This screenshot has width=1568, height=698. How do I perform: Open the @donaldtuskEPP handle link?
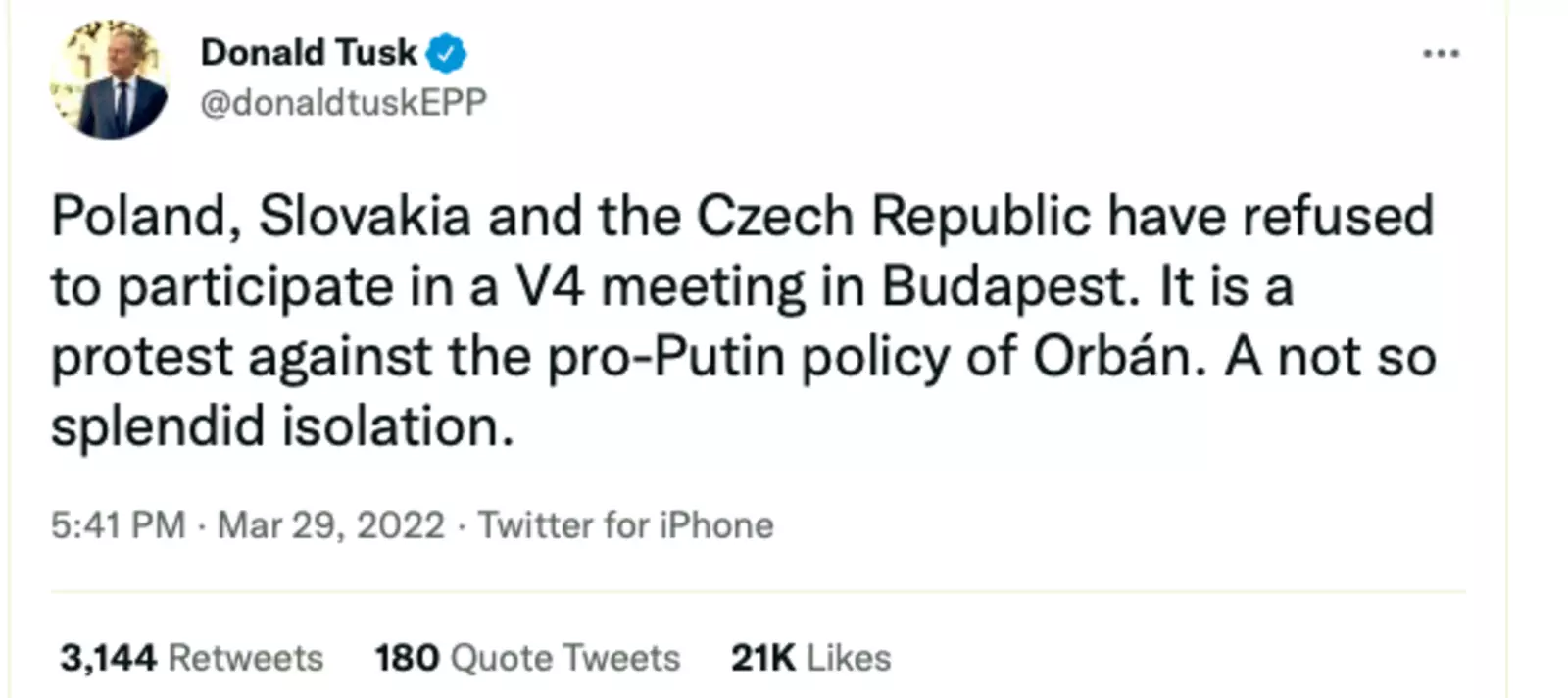tap(343, 102)
